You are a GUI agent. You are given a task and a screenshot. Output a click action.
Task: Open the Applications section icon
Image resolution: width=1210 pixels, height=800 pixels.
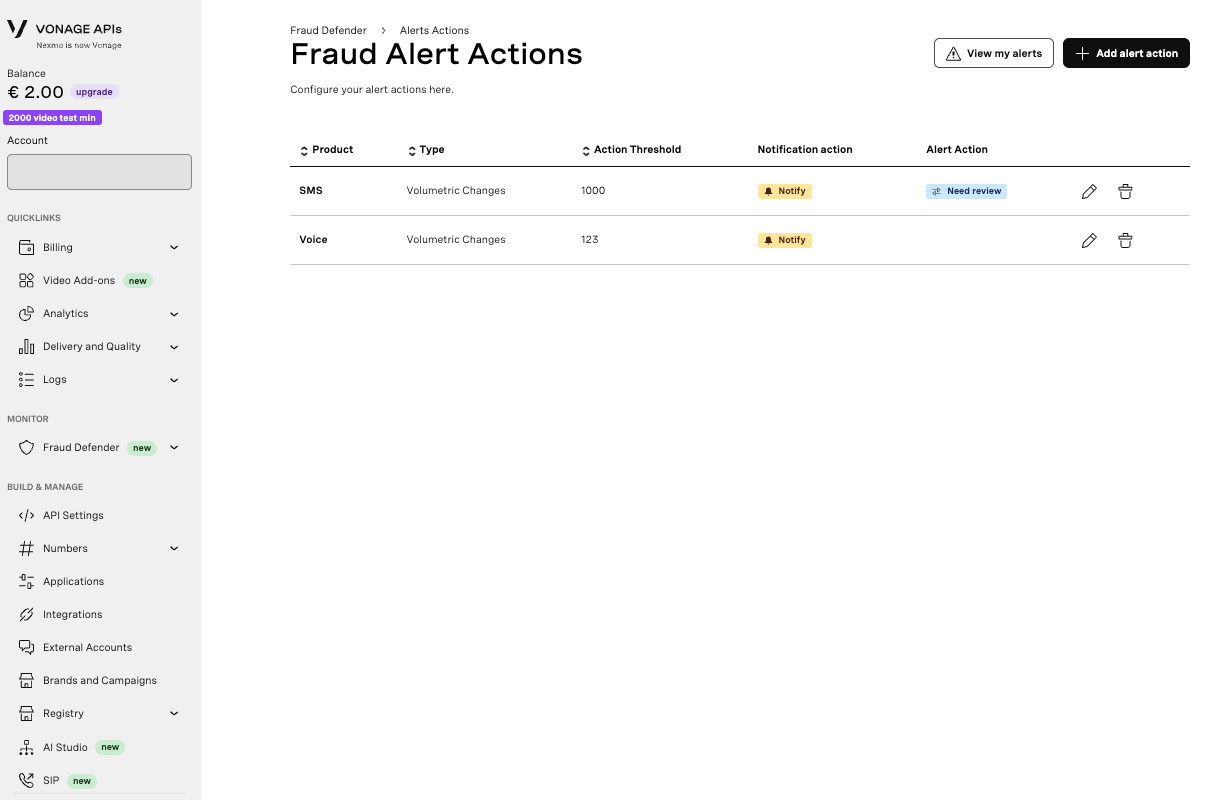tap(26, 581)
